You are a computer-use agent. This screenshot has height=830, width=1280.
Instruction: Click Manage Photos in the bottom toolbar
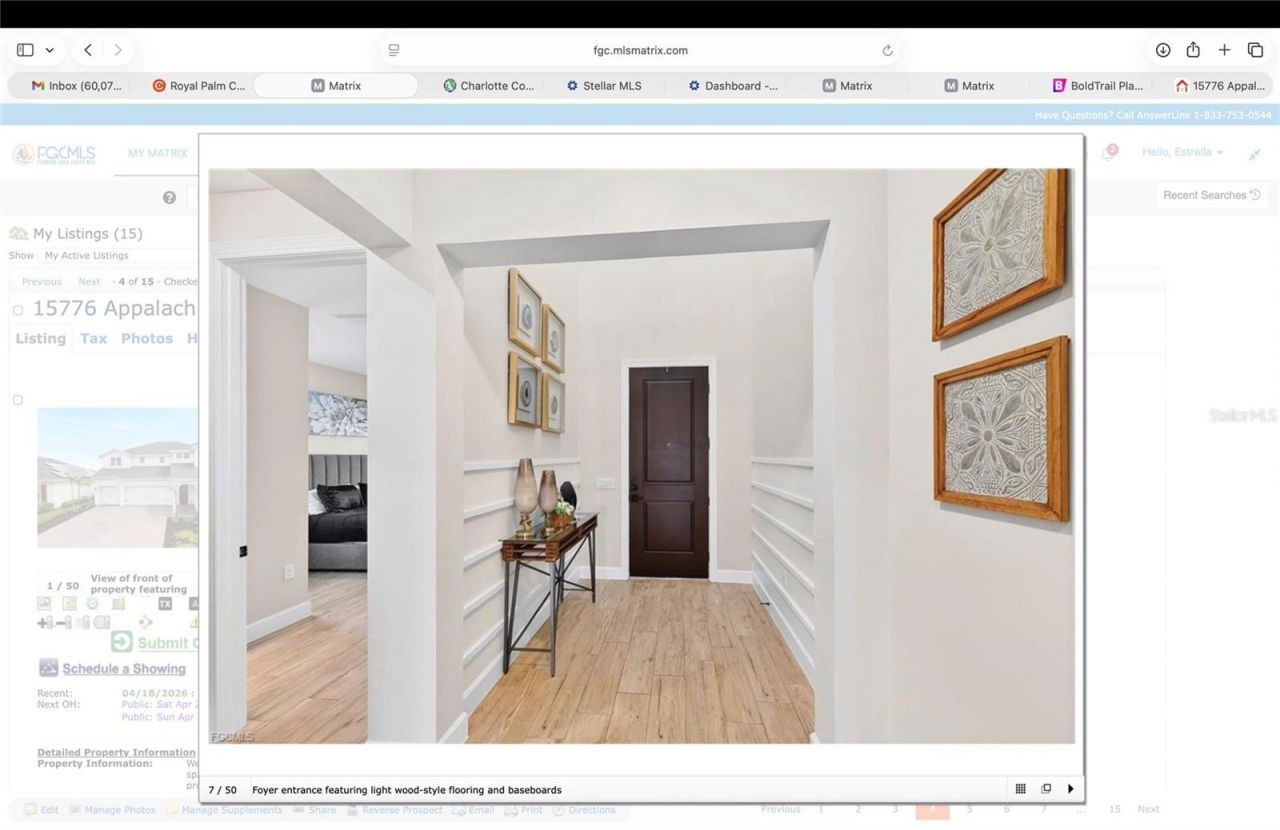[x=120, y=810]
